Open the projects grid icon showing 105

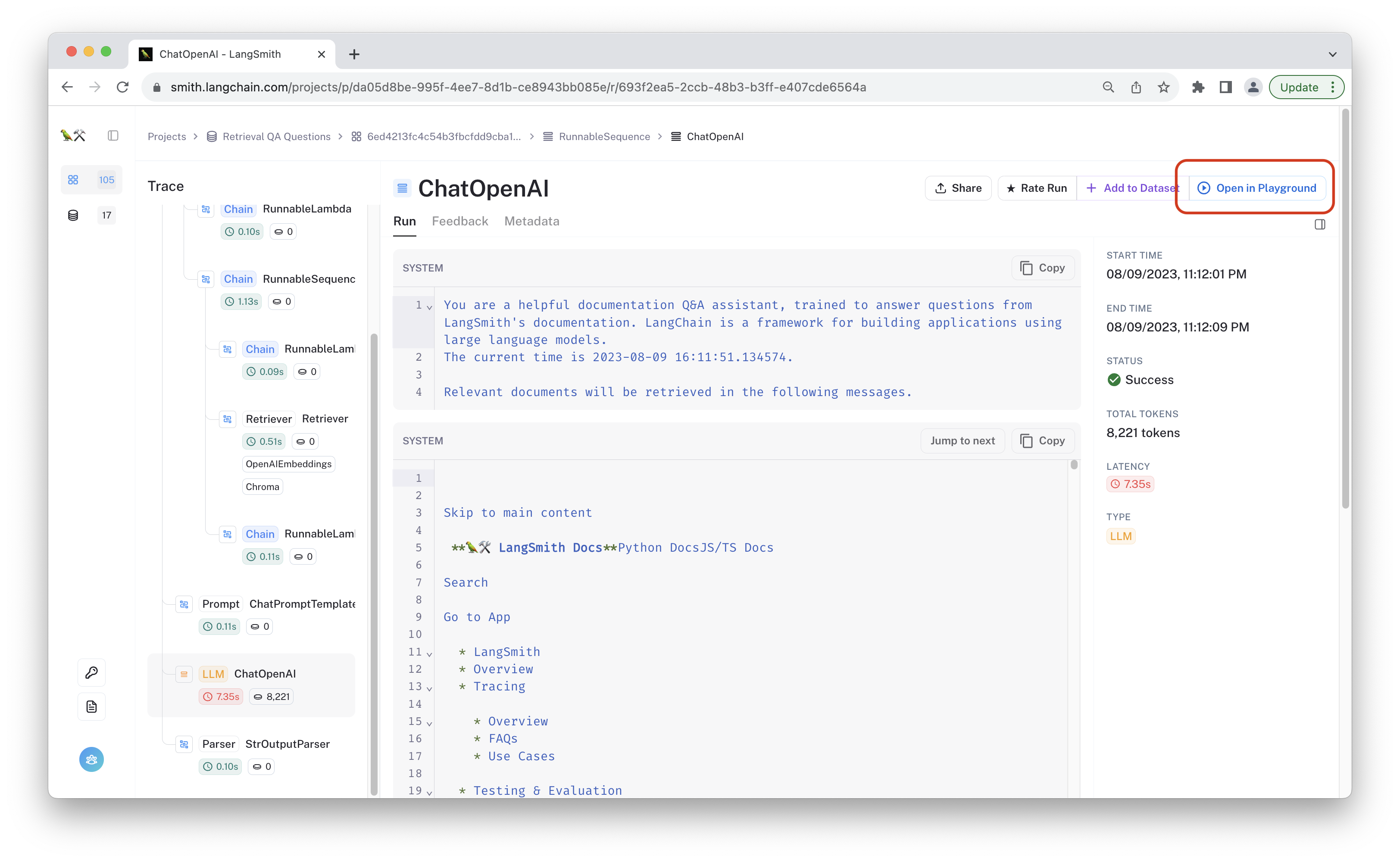[x=73, y=180]
